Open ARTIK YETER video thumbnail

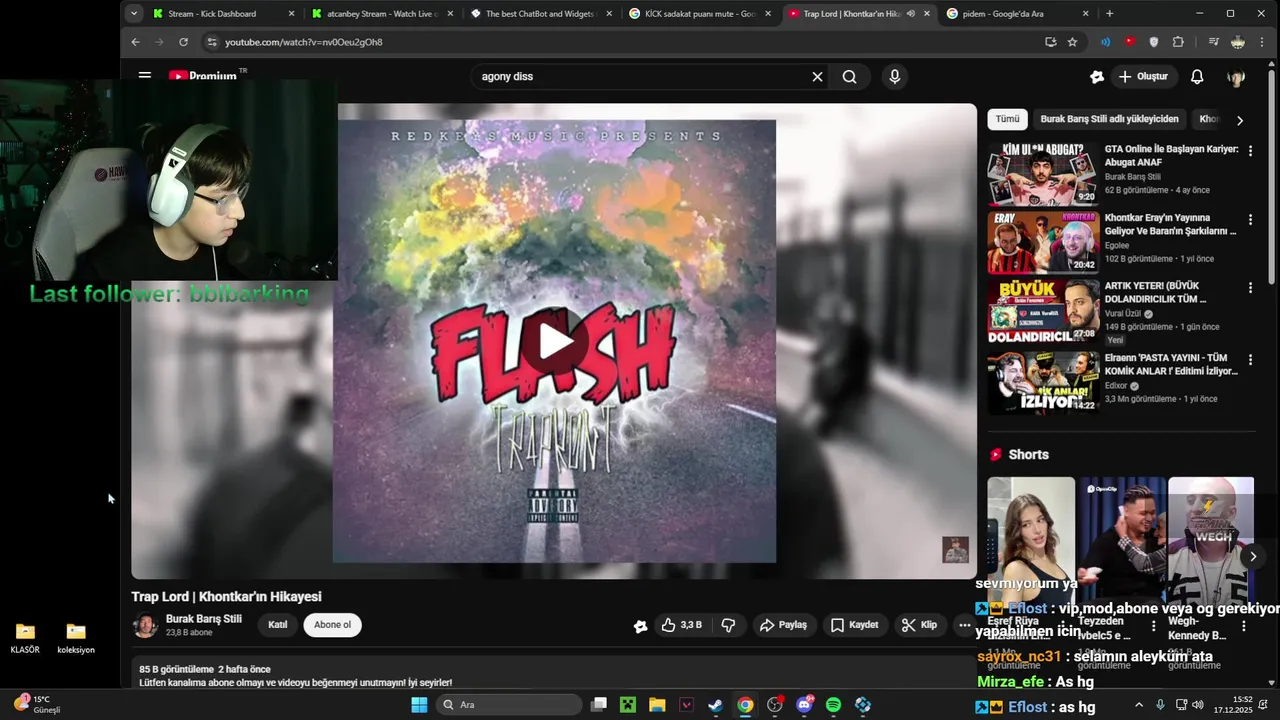[x=1043, y=311]
